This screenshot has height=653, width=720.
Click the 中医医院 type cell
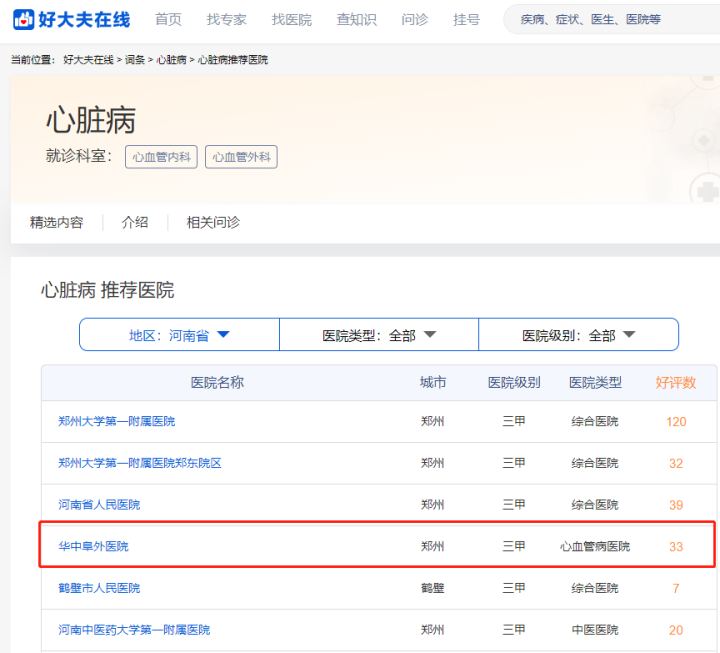[595, 630]
